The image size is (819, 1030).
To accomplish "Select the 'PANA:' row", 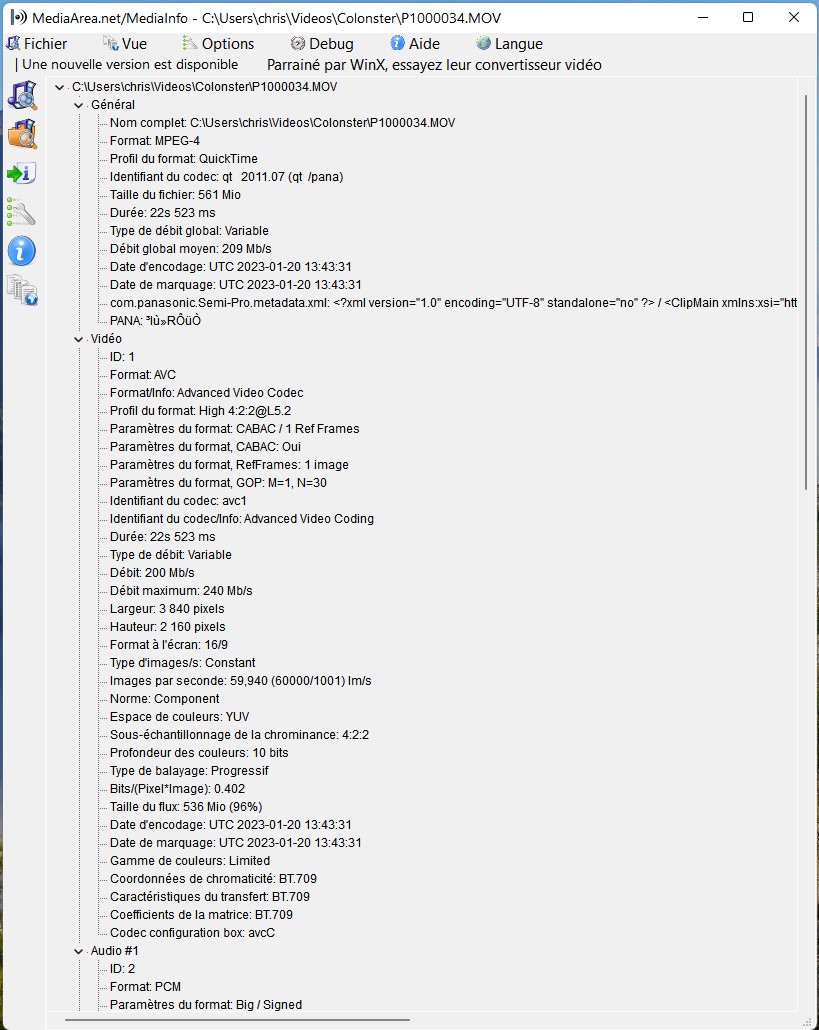I will pyautogui.click(x=156, y=321).
